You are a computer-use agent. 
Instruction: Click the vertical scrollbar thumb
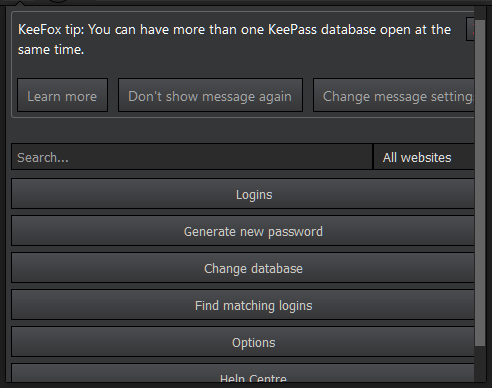pos(480,183)
